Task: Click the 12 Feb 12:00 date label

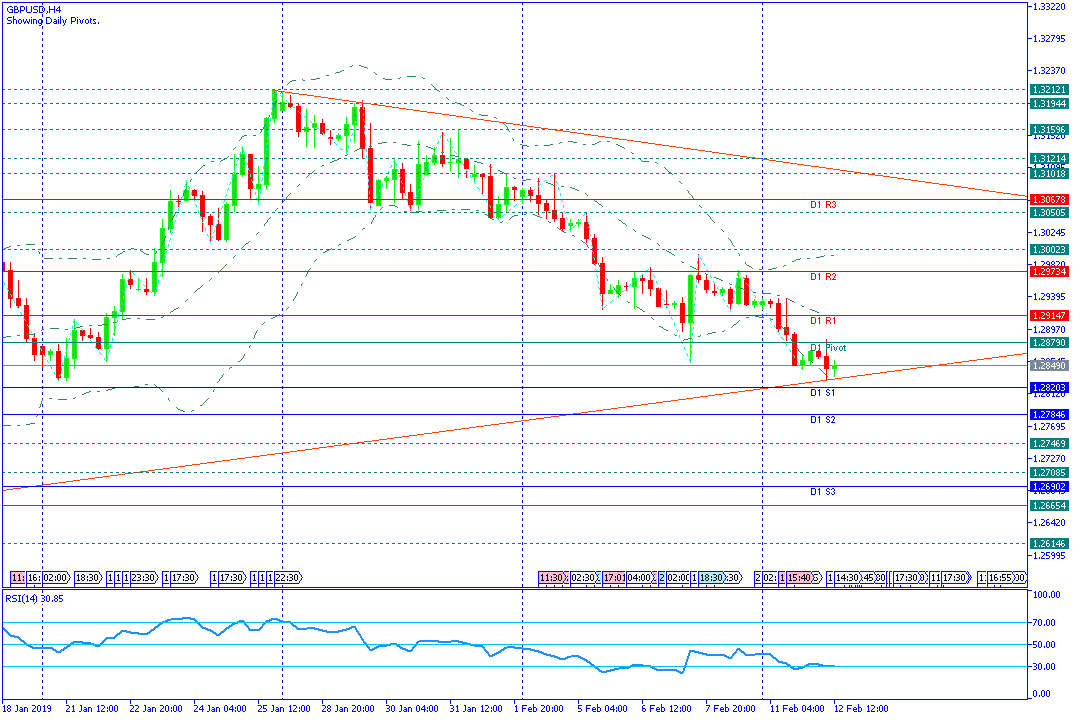Action: coord(861,708)
